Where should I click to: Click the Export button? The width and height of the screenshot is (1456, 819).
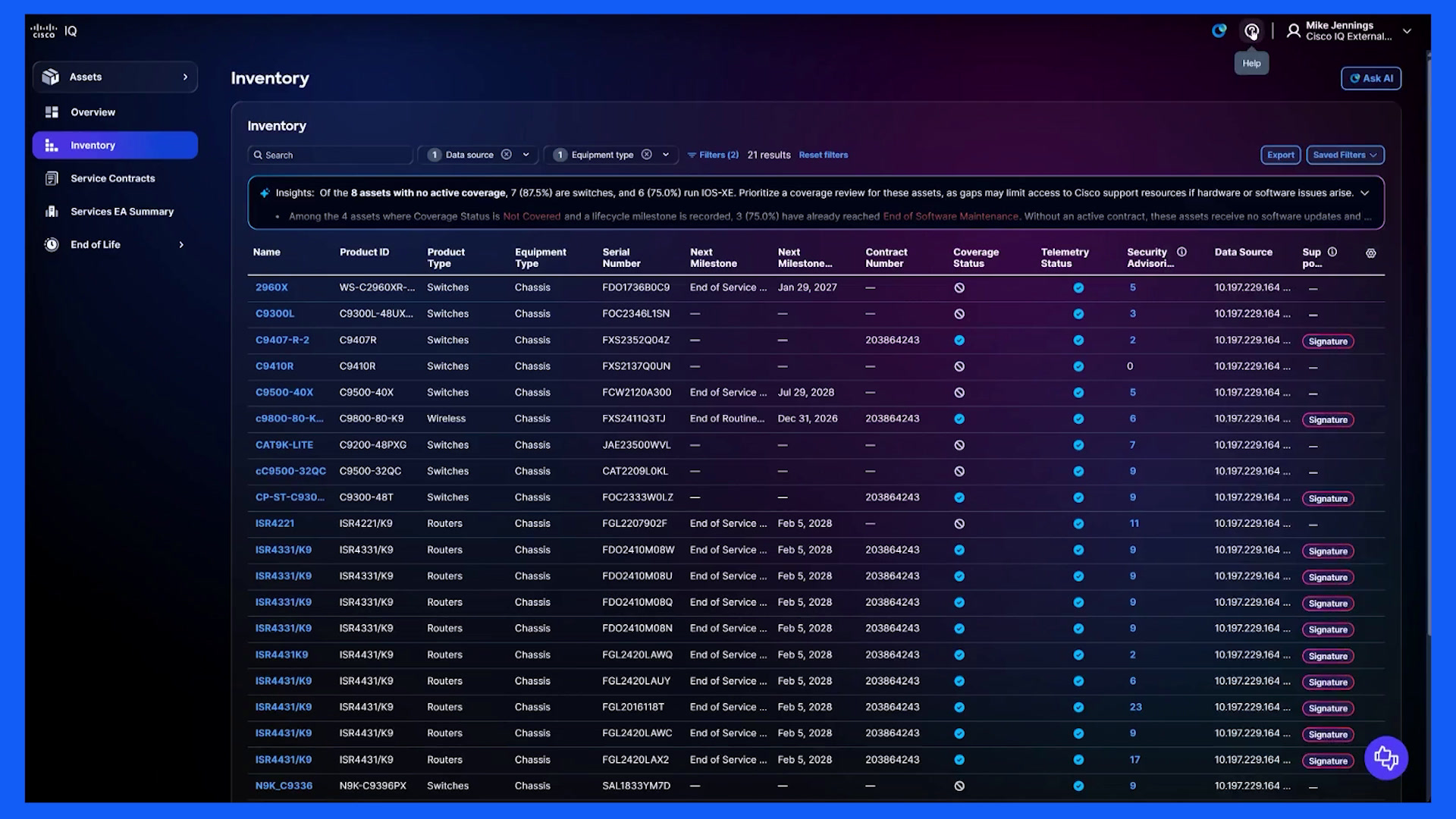tap(1281, 155)
